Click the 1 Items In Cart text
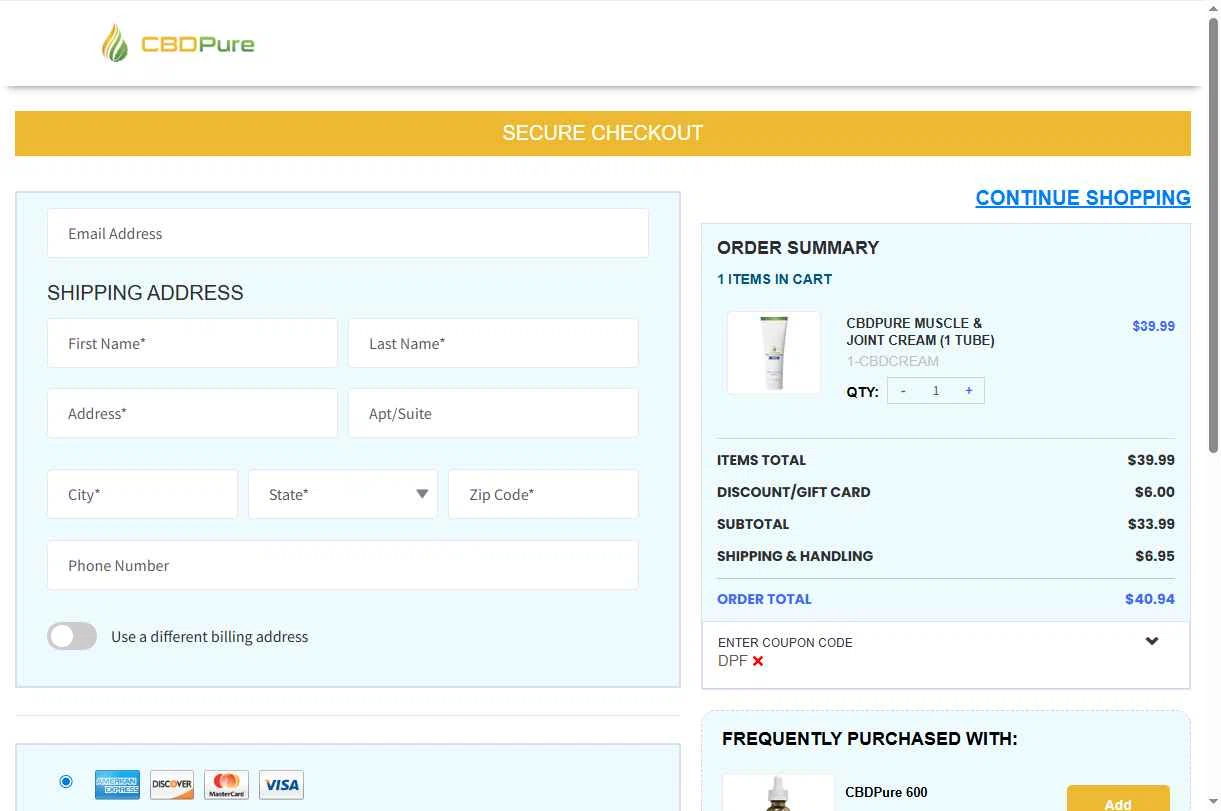This screenshot has width=1221, height=811. [774, 279]
